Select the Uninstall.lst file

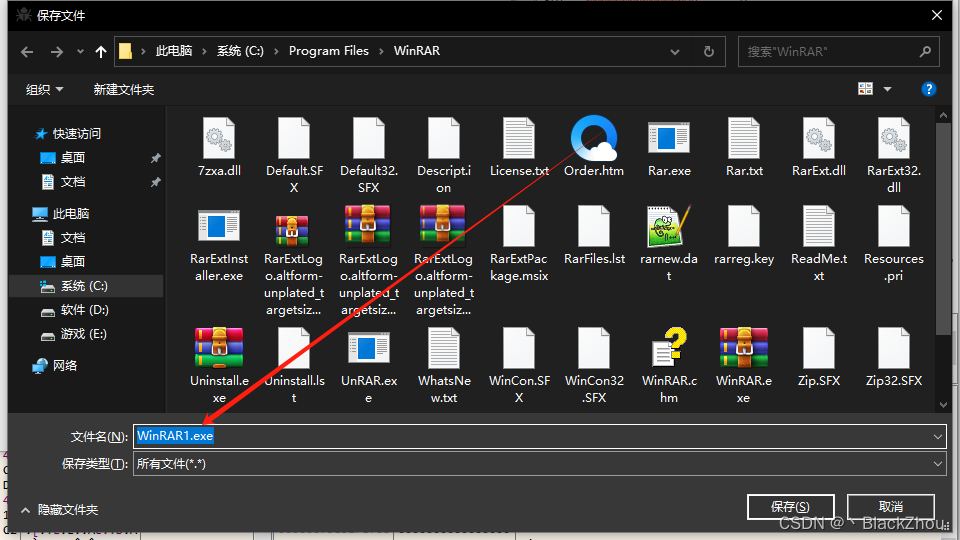pos(294,366)
